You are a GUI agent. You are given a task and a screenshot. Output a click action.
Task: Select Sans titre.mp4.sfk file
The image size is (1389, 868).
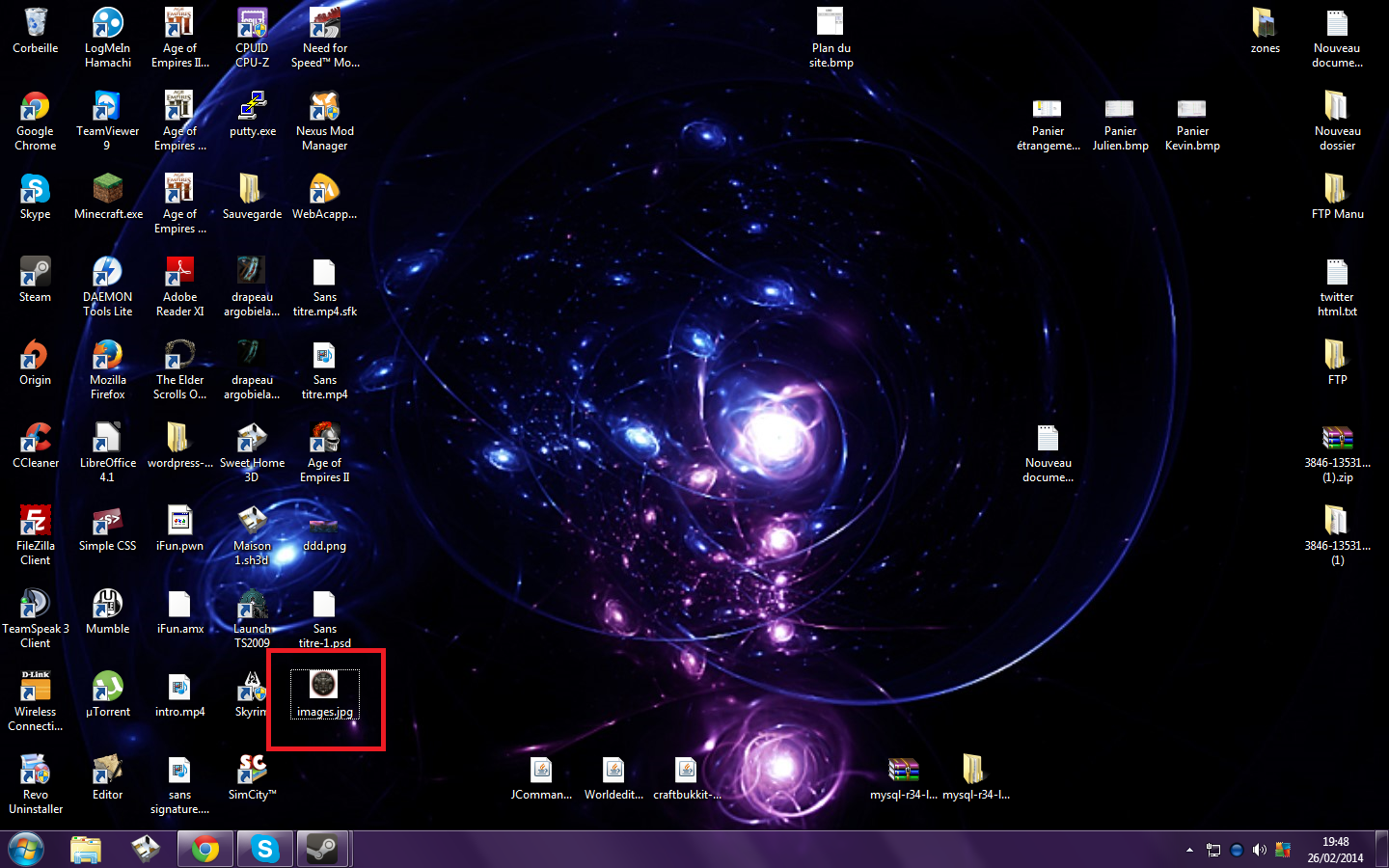tap(325, 286)
